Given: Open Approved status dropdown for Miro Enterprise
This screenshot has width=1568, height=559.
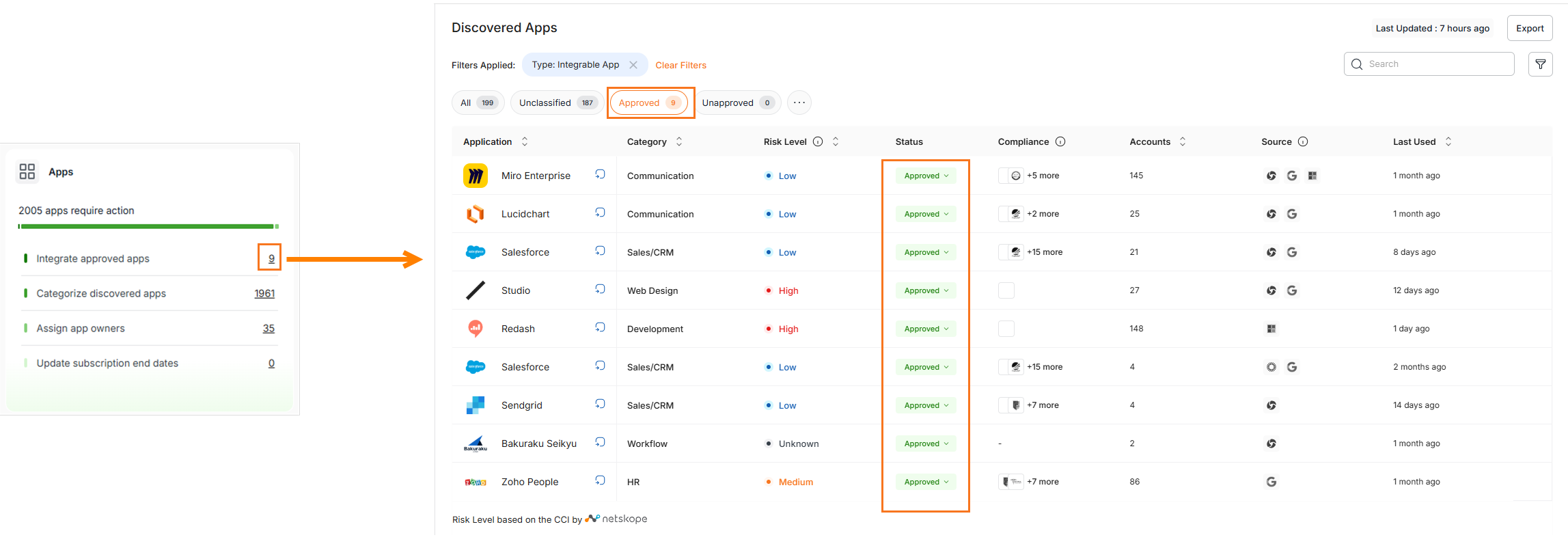Looking at the screenshot, I should (926, 176).
